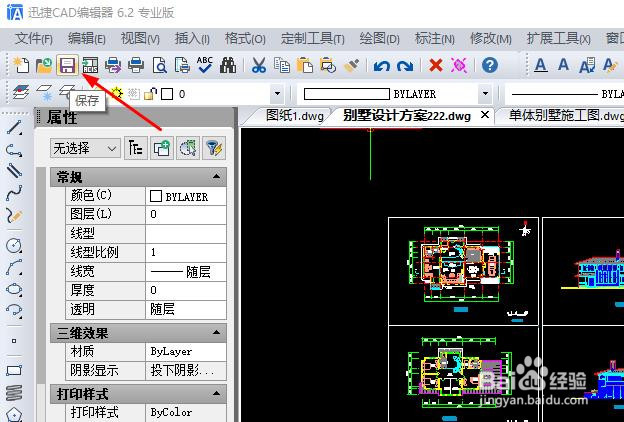Viewport: 624px width, 422px height.
Task: Open the 绘图(D) menu
Action: [x=379, y=39]
